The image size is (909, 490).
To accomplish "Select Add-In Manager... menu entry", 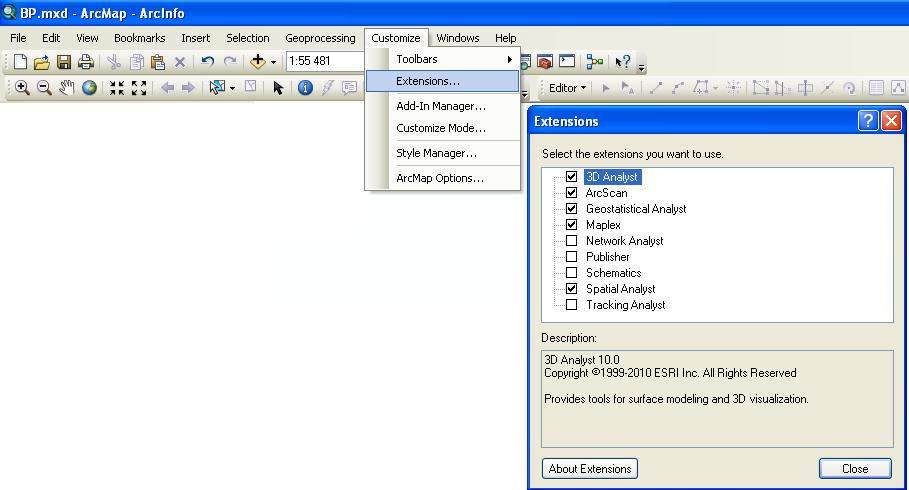I will [x=442, y=106].
